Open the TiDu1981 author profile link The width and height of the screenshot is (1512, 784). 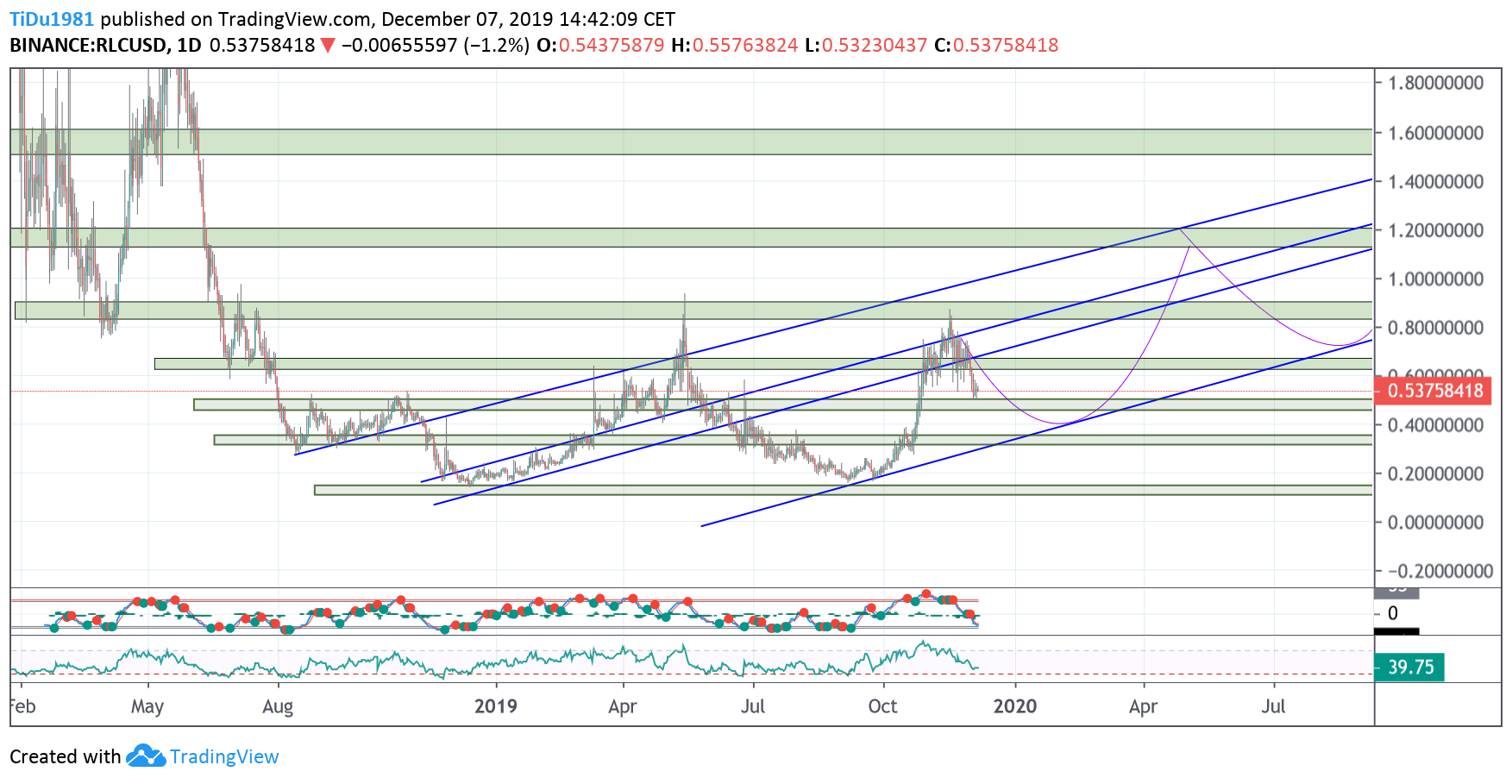coord(52,19)
